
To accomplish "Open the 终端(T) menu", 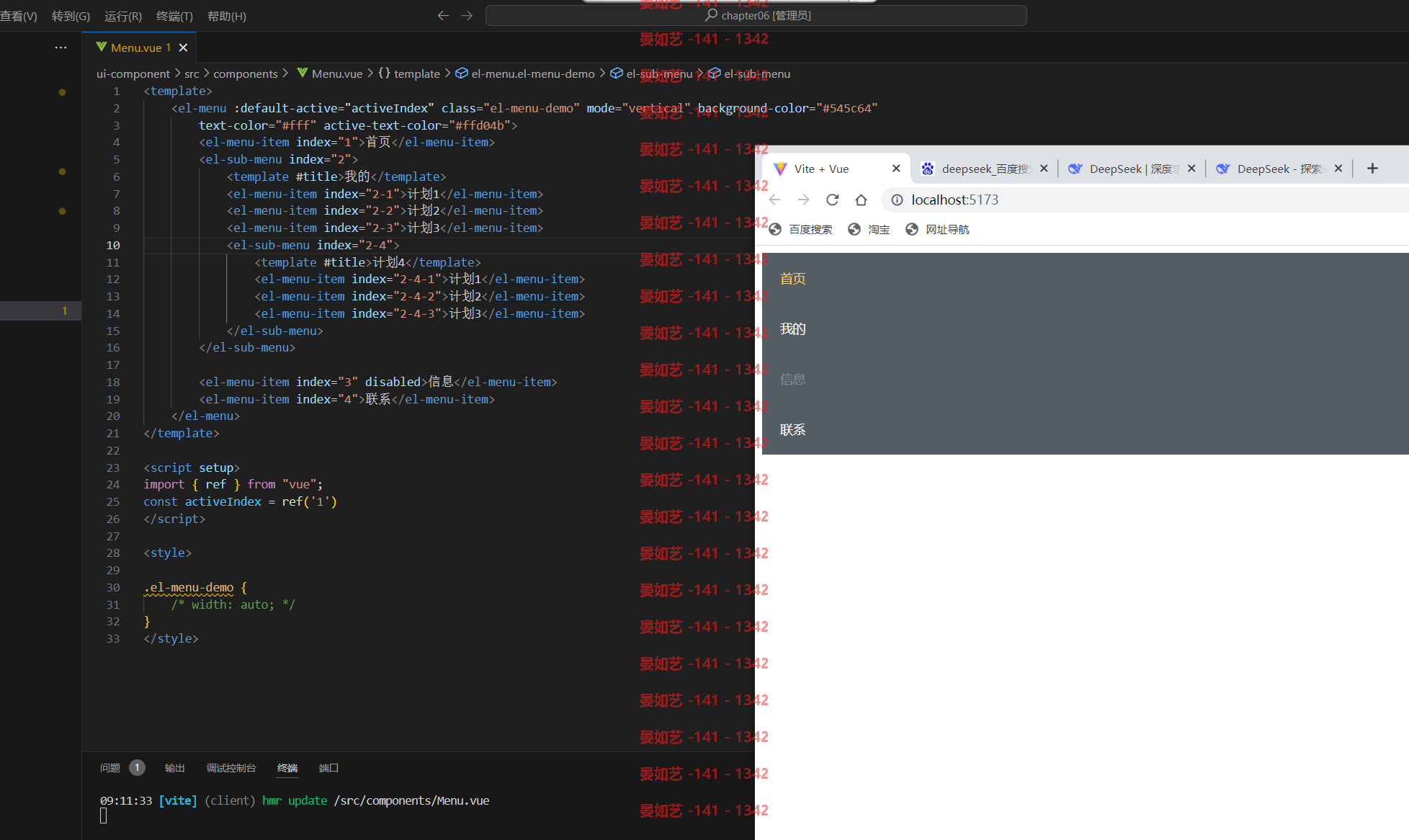I will coord(174,16).
